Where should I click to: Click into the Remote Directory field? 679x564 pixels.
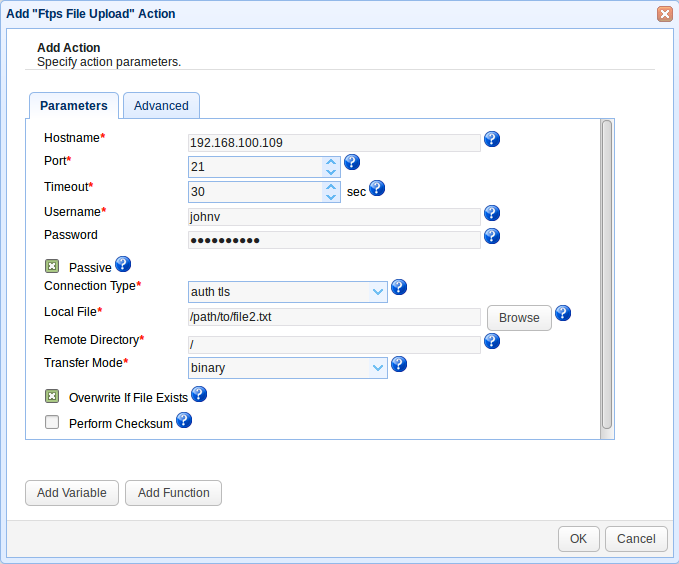click(x=334, y=344)
